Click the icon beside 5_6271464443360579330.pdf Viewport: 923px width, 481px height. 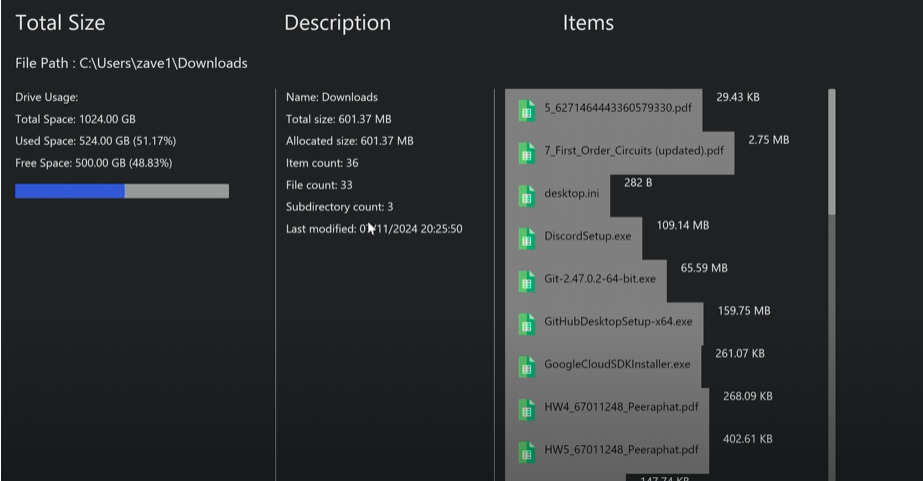(x=527, y=110)
